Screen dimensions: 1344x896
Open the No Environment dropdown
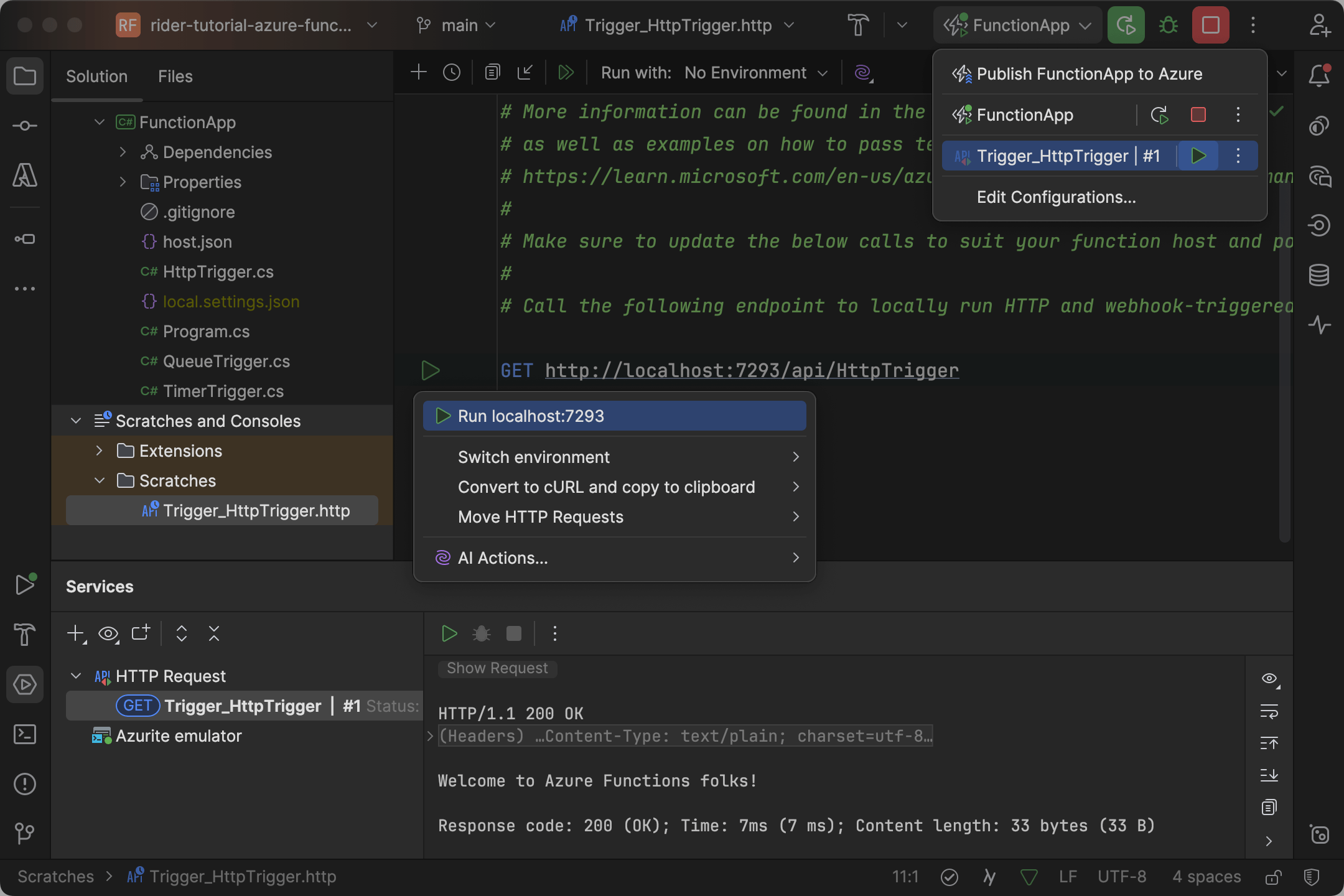pyautogui.click(x=755, y=72)
